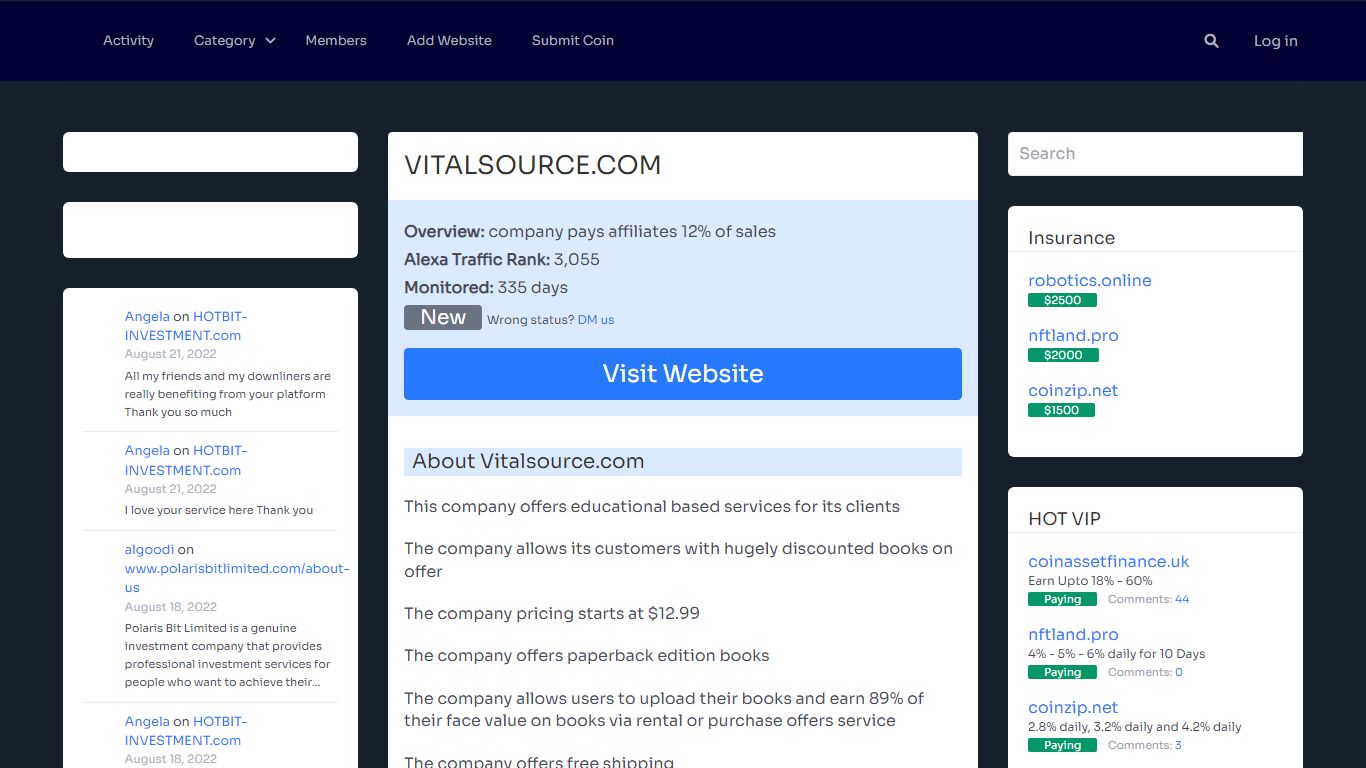The height and width of the screenshot is (768, 1366).
Task: Open robotics.online under Insurance
Action: point(1090,281)
